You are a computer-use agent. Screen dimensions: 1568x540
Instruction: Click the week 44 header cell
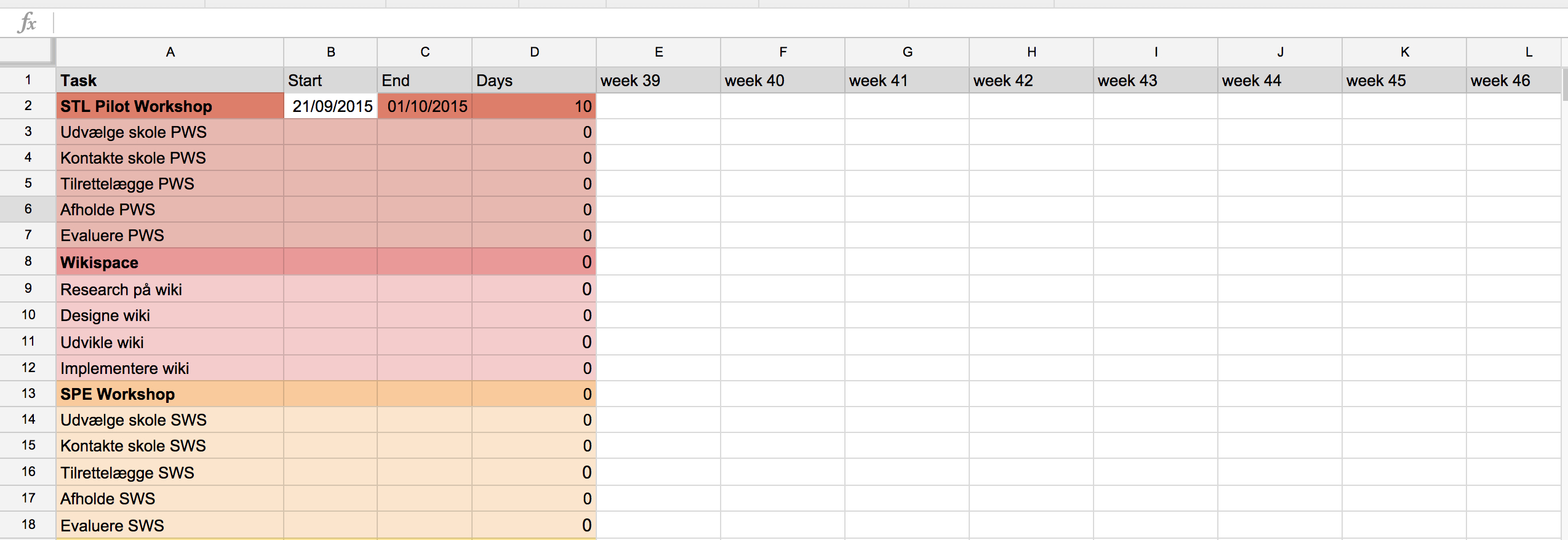coord(1280,81)
